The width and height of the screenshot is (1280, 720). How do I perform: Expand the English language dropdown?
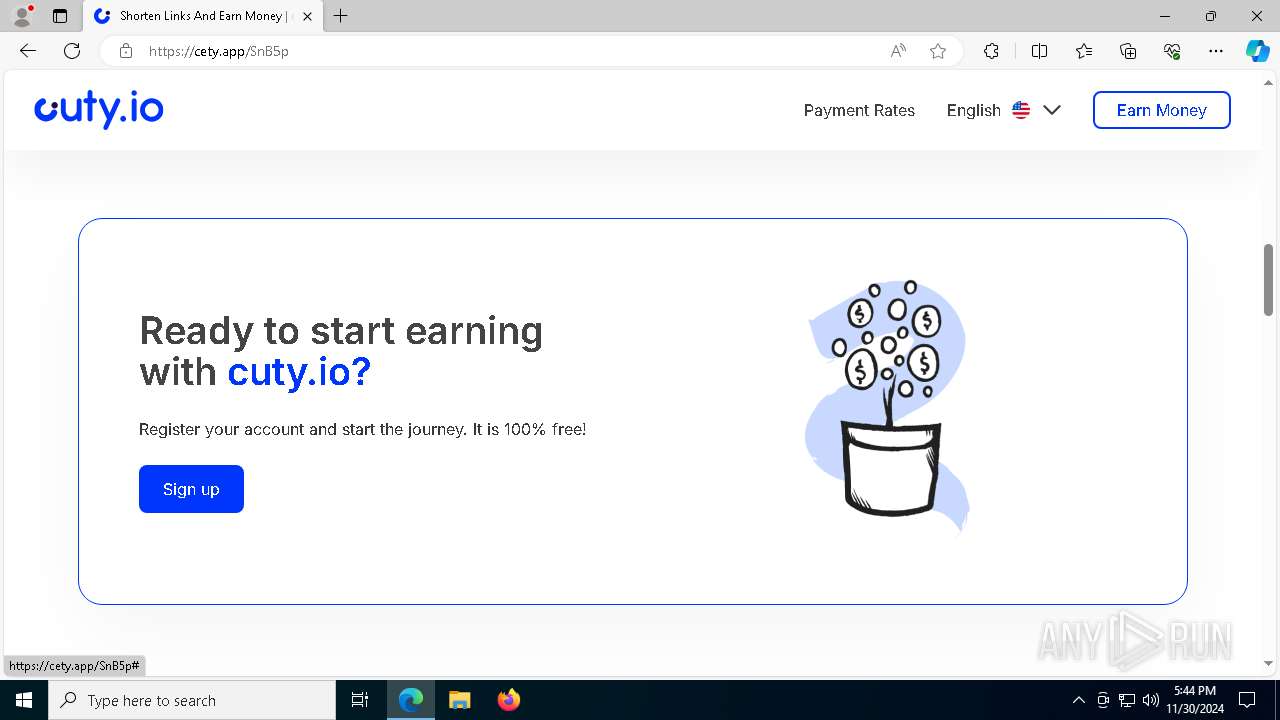1004,110
